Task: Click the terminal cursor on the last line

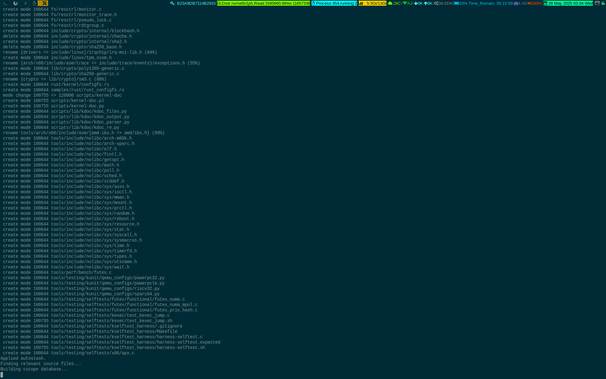Action: pyautogui.click(x=2, y=374)
